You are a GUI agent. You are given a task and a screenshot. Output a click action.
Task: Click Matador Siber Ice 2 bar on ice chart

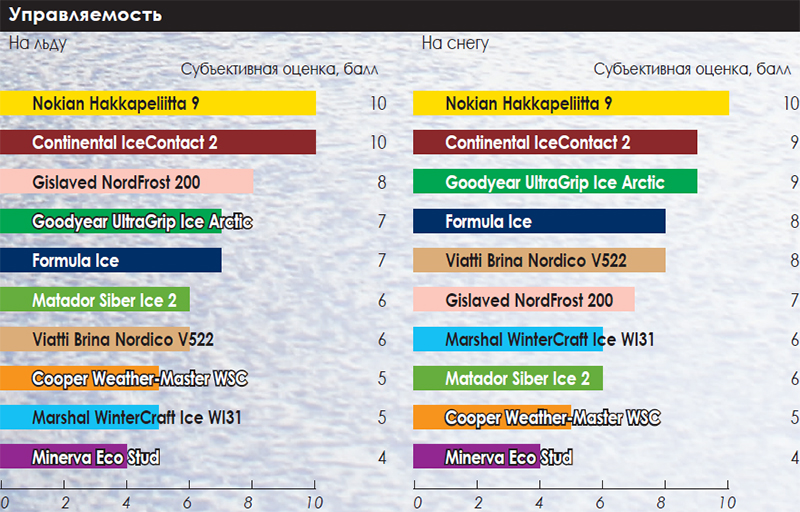click(x=95, y=299)
